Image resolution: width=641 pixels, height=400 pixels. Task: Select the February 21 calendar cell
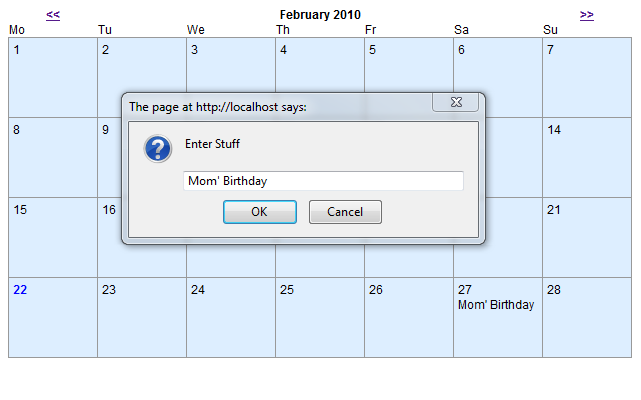[587, 237]
